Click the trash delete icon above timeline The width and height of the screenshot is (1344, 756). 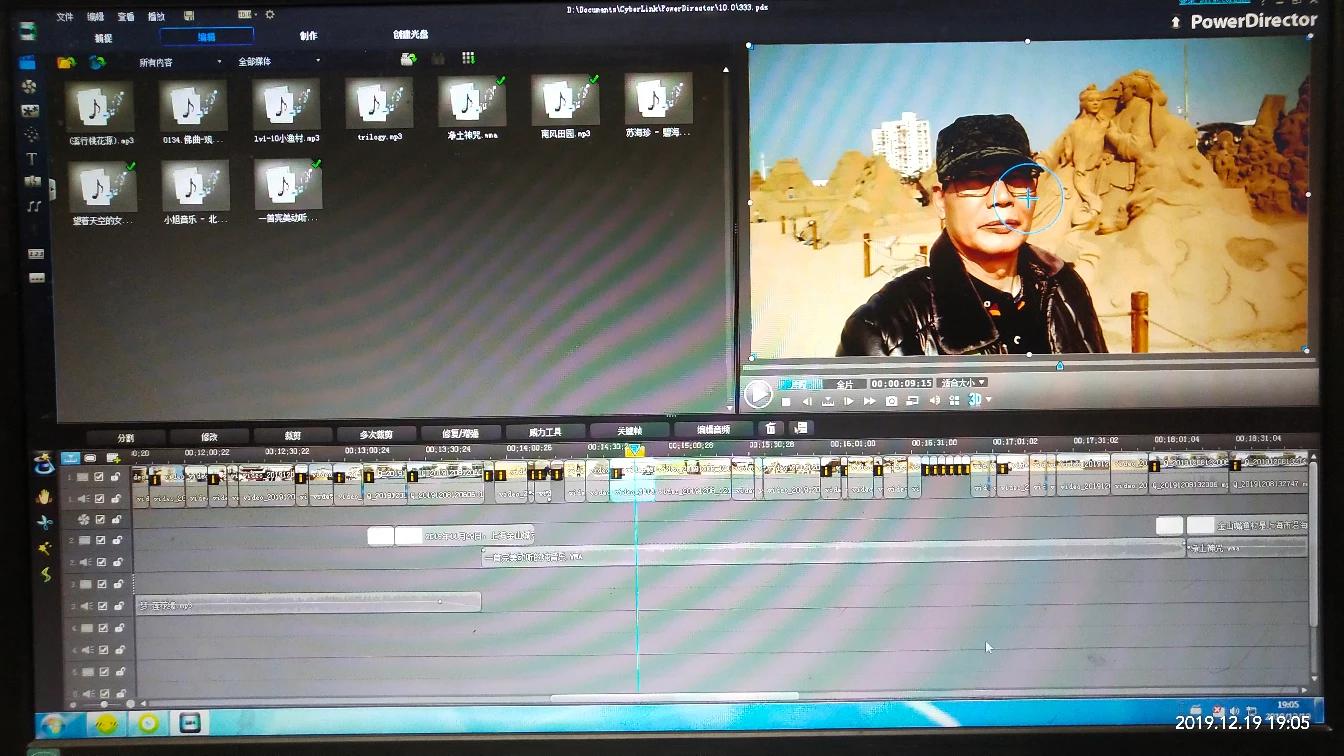point(771,429)
